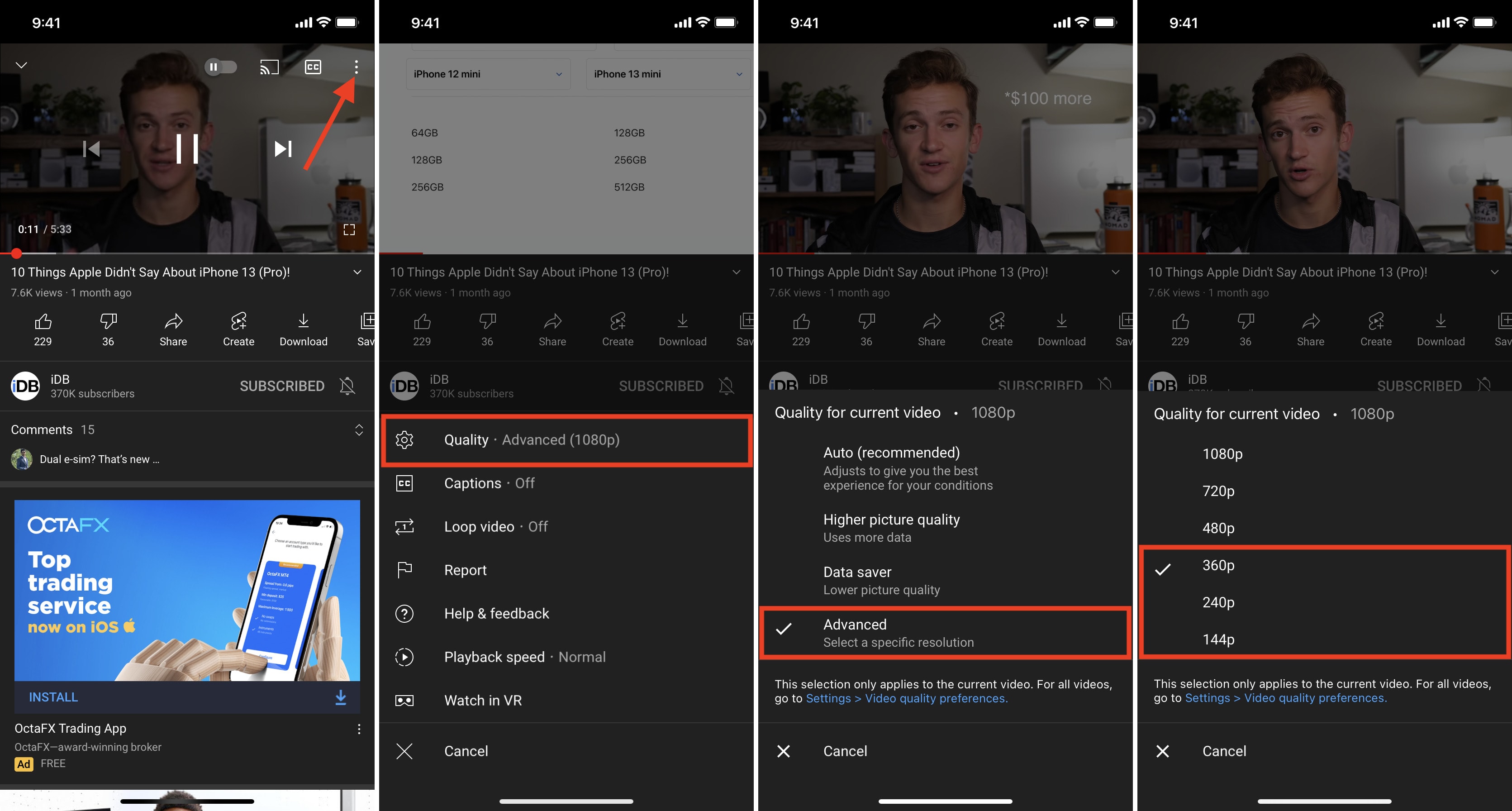The height and width of the screenshot is (811, 1512).
Task: Select the Cast icon to stream video
Action: click(269, 66)
